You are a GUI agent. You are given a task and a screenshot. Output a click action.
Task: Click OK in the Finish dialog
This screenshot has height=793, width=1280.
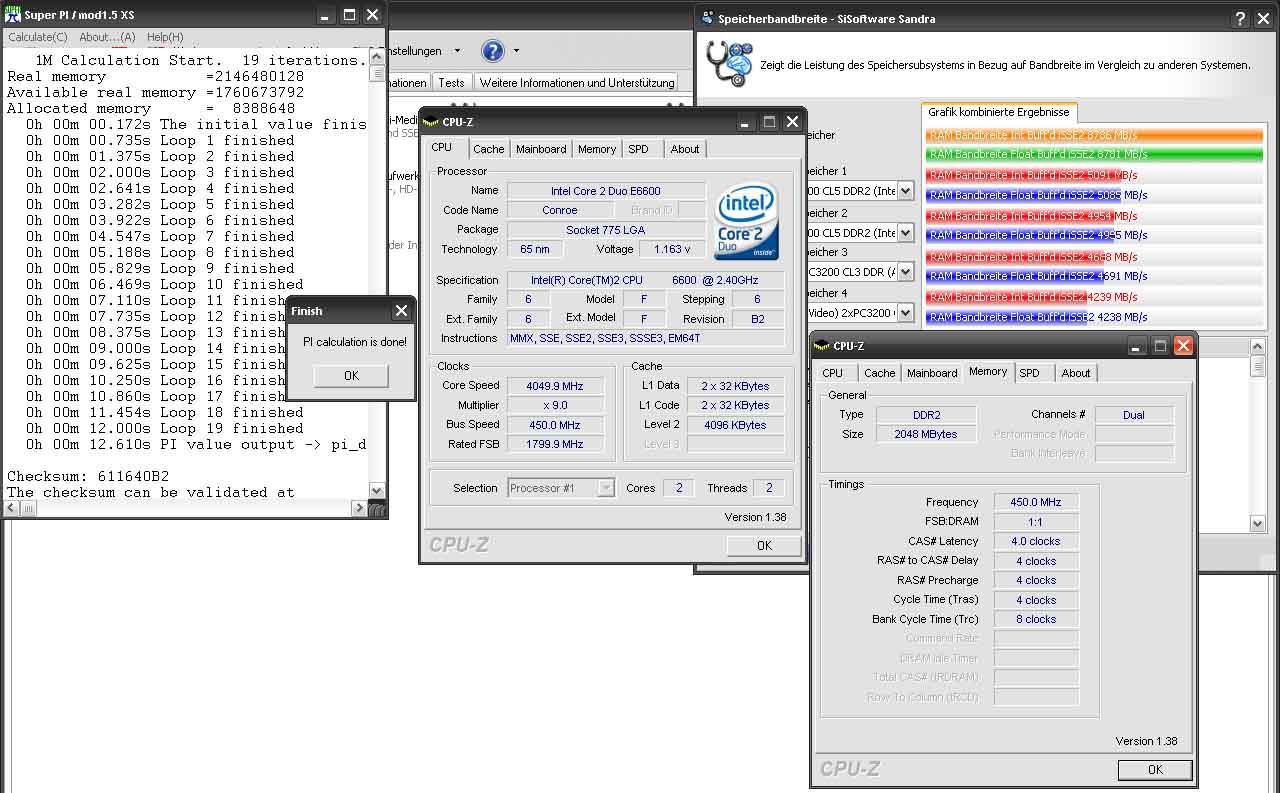tap(351, 376)
